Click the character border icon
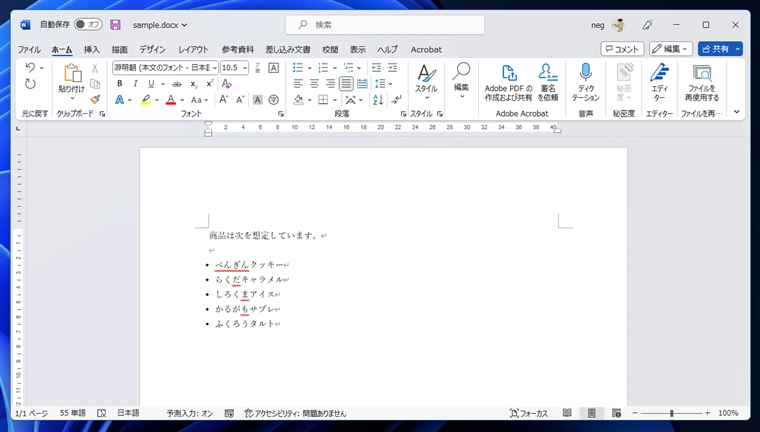The width and height of the screenshot is (760, 432). (x=274, y=68)
